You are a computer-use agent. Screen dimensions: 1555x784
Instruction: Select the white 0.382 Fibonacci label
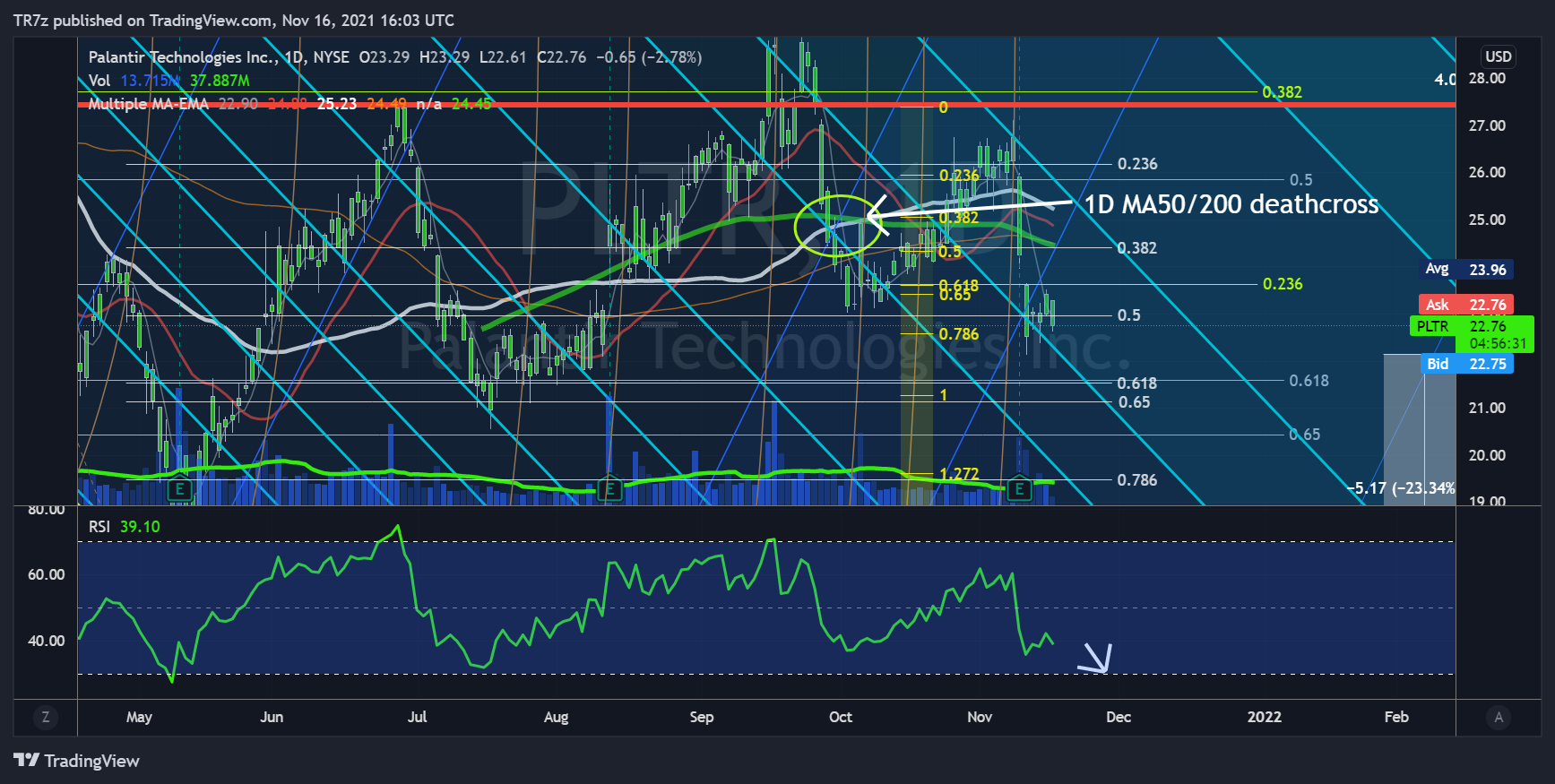click(x=1137, y=248)
